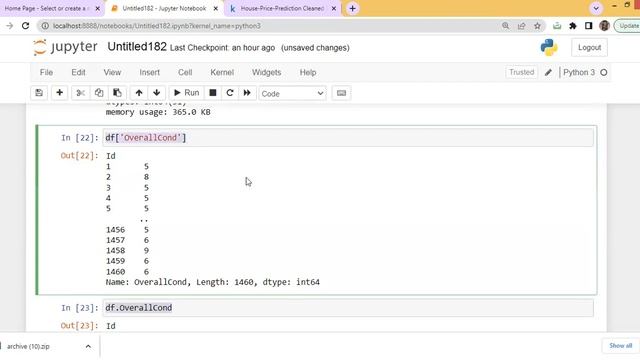
Task: Open the Insert menu
Action: click(x=149, y=72)
